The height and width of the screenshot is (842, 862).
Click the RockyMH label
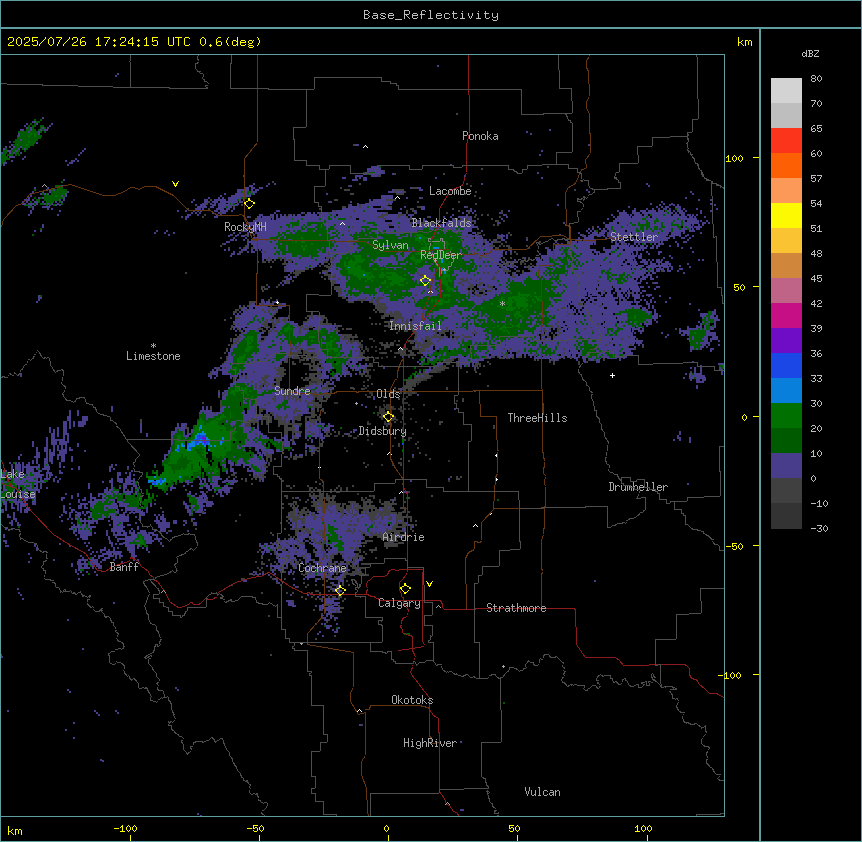[x=245, y=226]
